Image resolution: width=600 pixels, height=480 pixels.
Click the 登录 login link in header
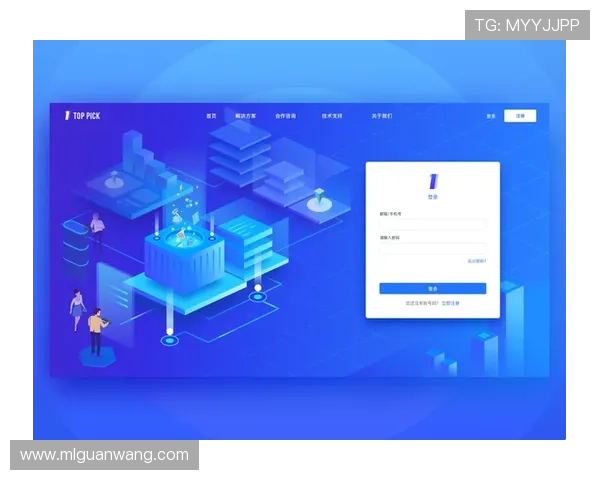pyautogui.click(x=491, y=116)
